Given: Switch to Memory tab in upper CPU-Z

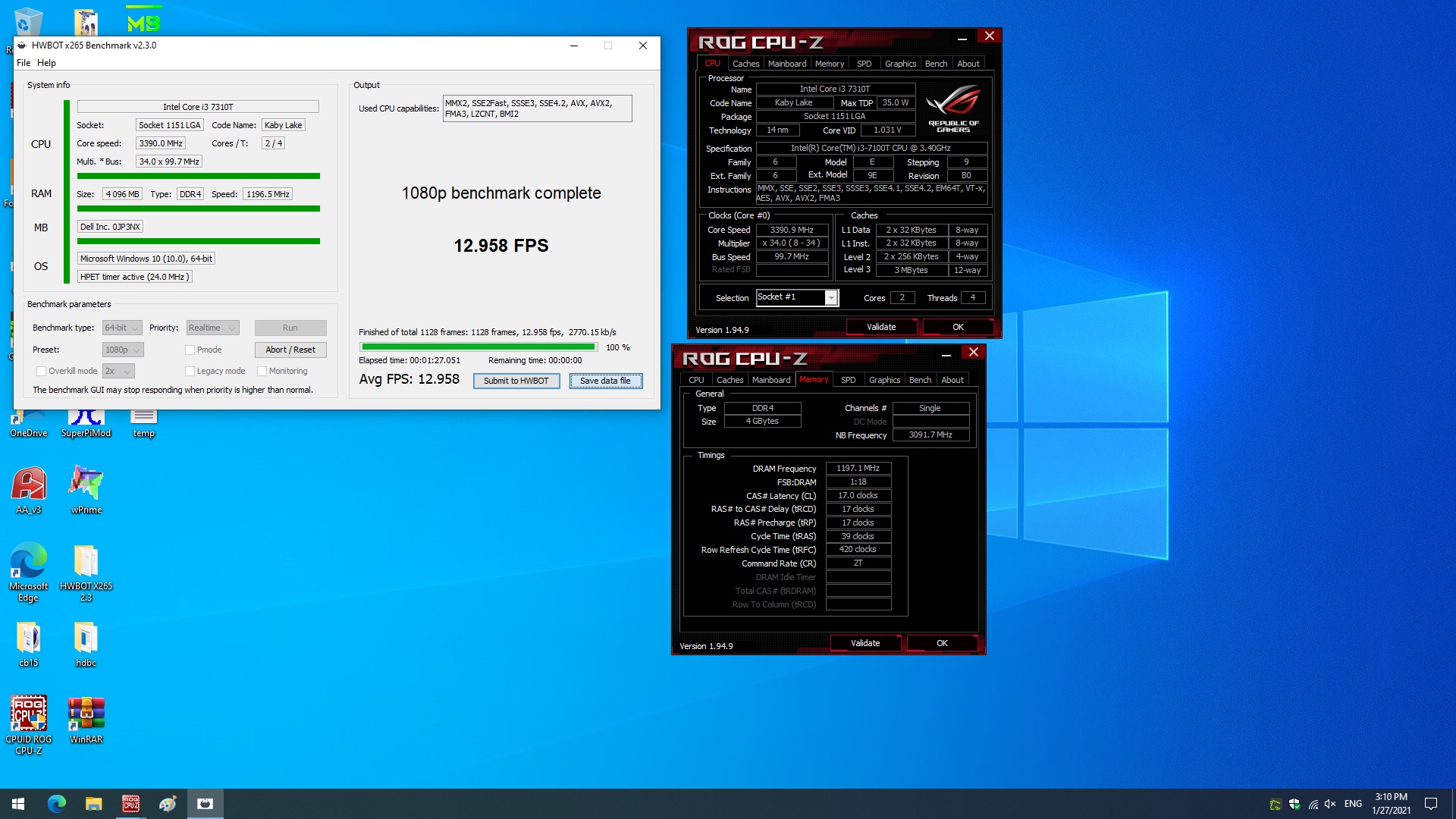Looking at the screenshot, I should (830, 64).
